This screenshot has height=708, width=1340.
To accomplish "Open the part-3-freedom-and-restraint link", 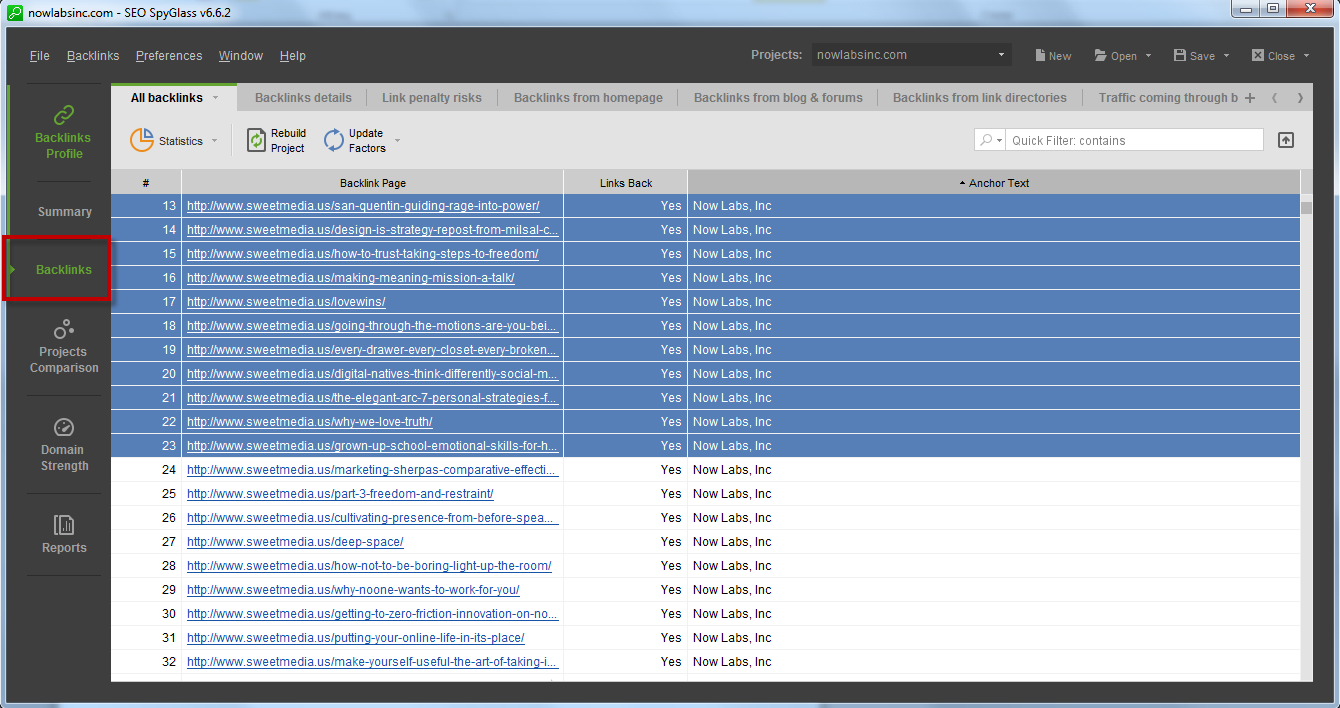I will tap(340, 494).
